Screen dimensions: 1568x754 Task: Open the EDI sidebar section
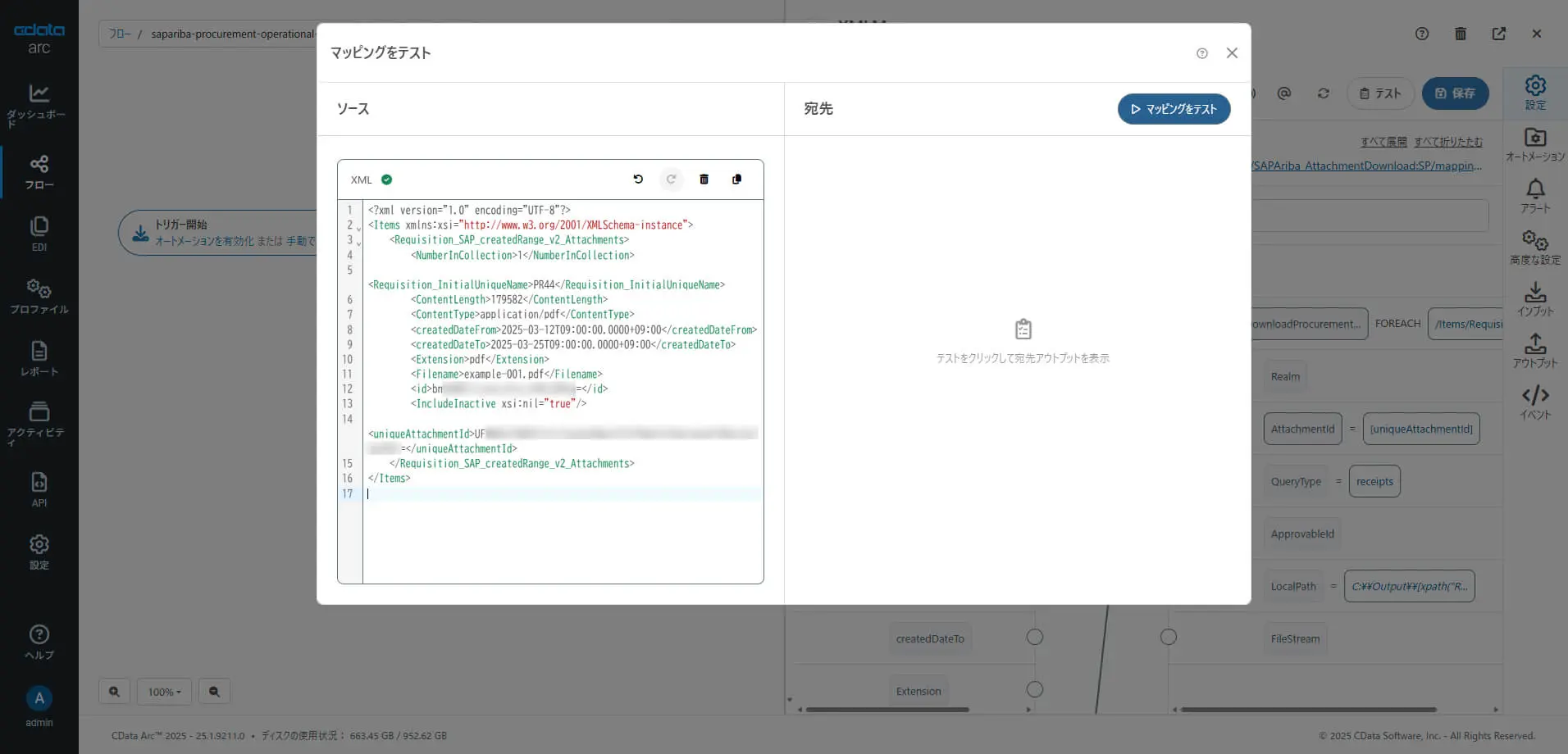(x=39, y=234)
